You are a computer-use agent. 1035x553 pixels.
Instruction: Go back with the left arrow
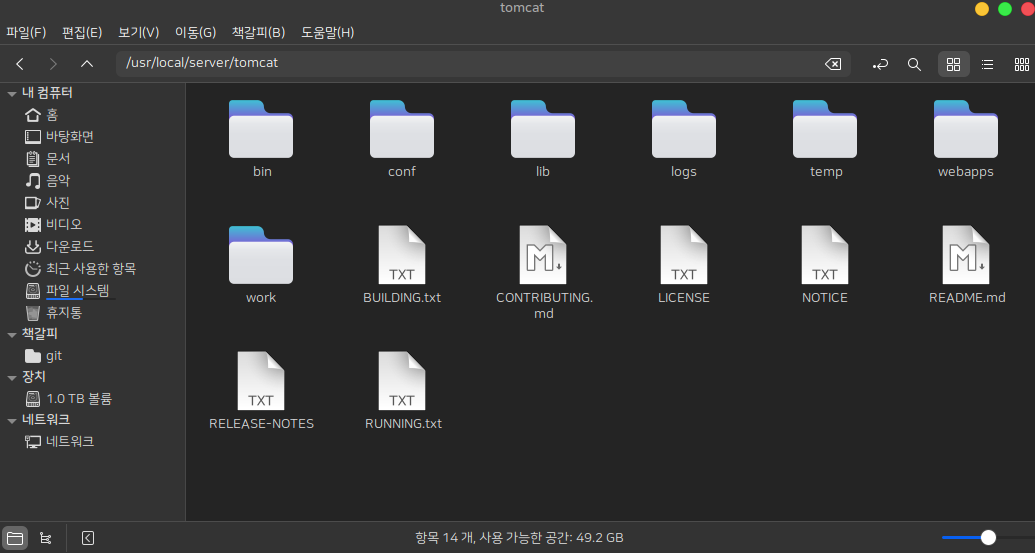click(x=20, y=64)
